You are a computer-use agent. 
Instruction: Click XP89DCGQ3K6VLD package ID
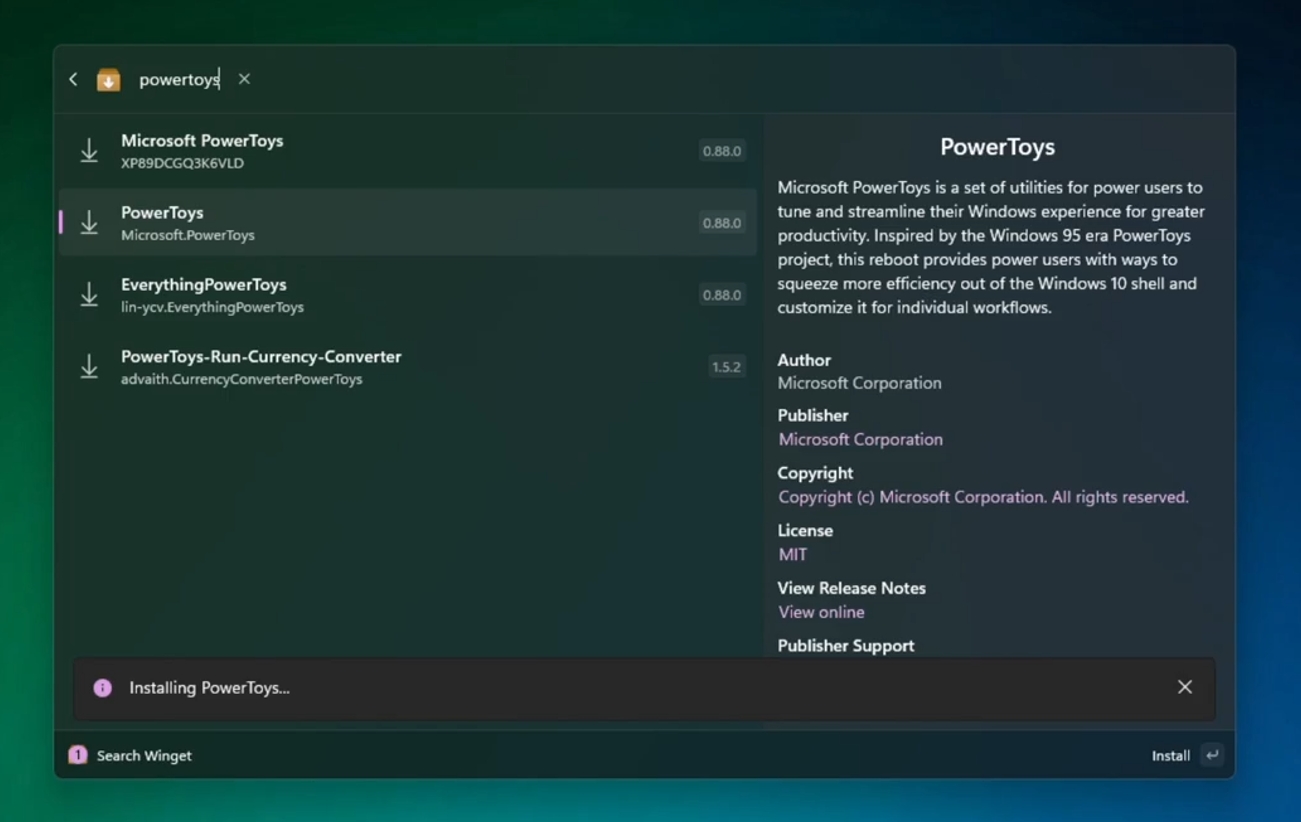pos(182,163)
